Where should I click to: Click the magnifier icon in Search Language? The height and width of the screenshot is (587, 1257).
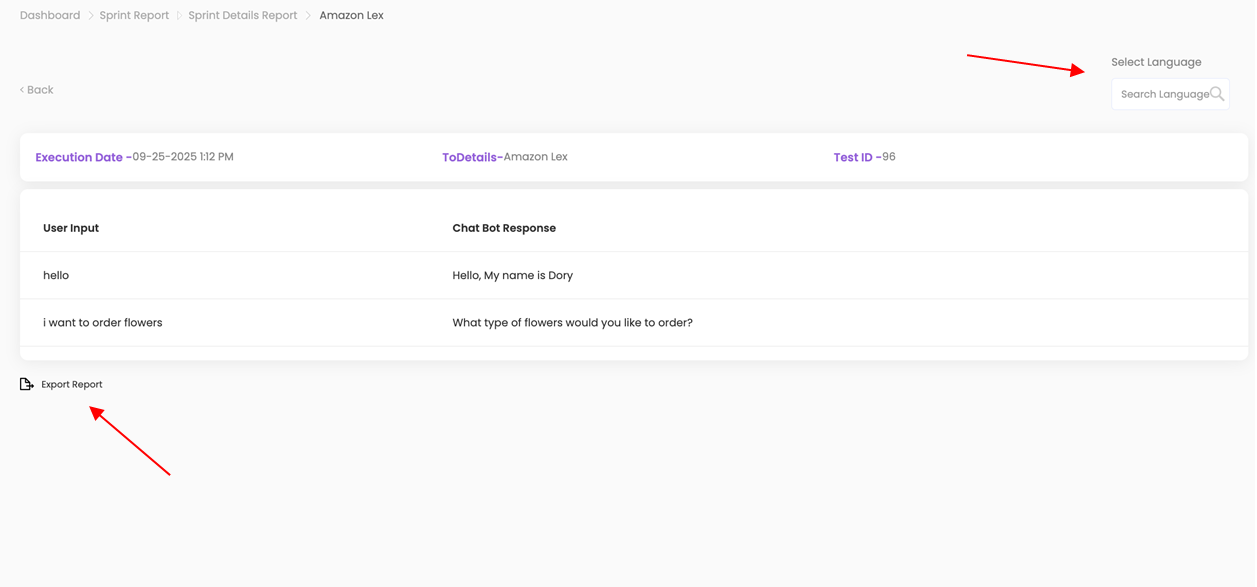click(1216, 94)
